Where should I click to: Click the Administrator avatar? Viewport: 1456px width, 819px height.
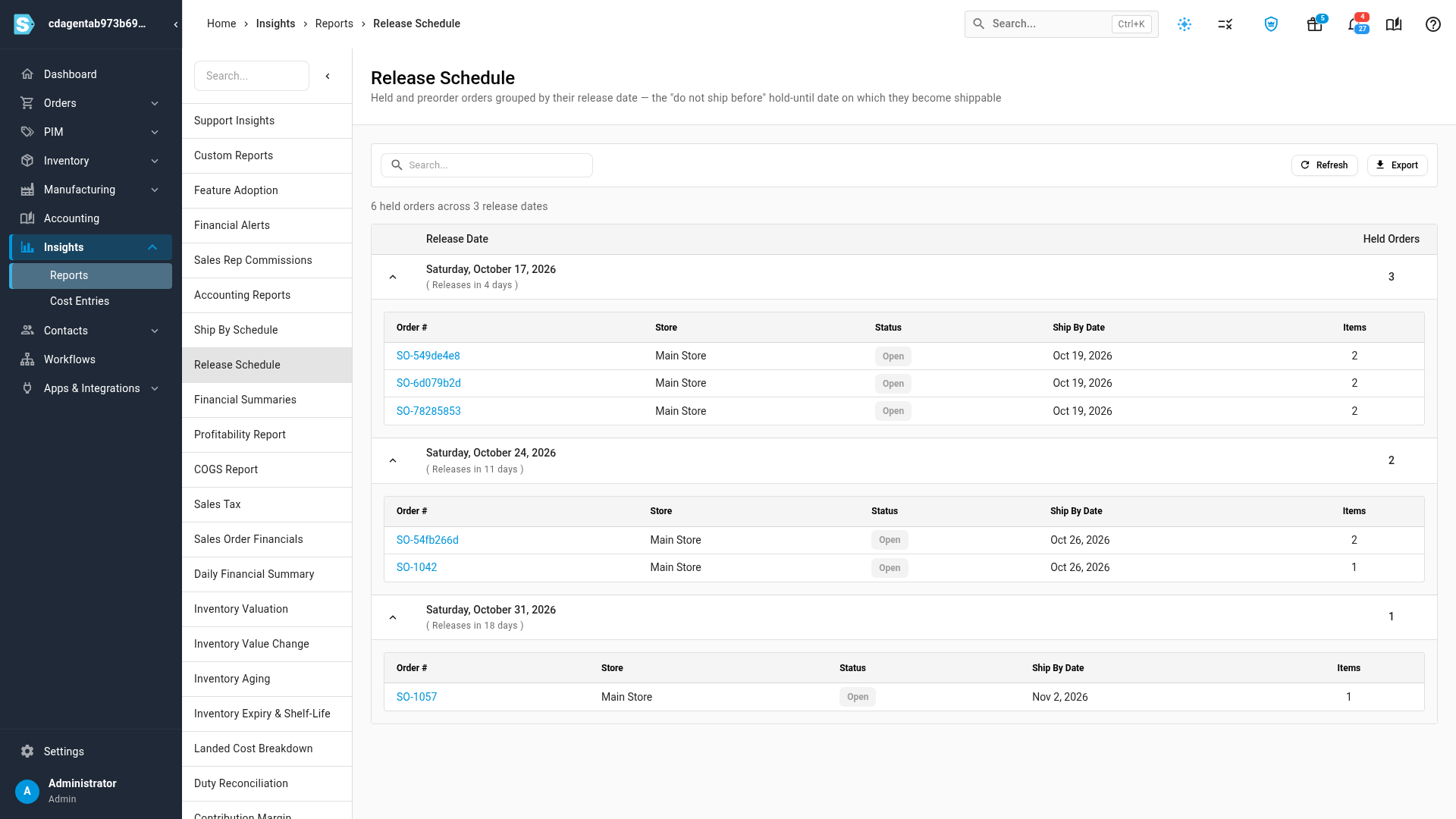point(27,791)
